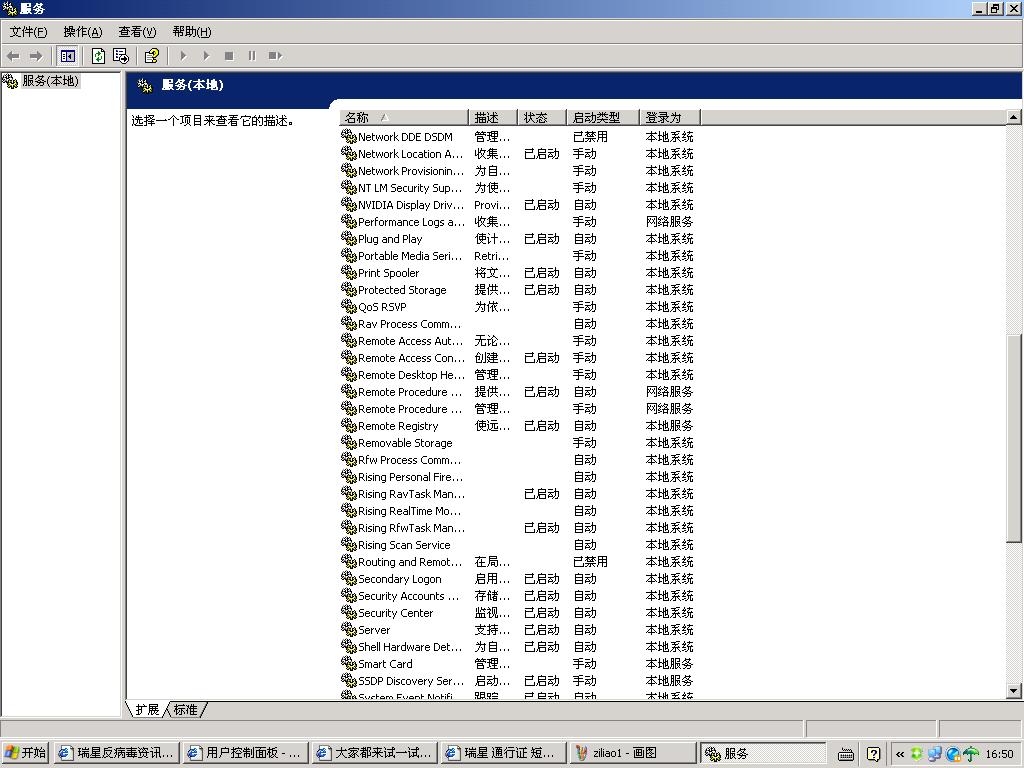Screen dimensions: 1024x768
Task: Click the Server service gear icon
Action: [x=349, y=629]
